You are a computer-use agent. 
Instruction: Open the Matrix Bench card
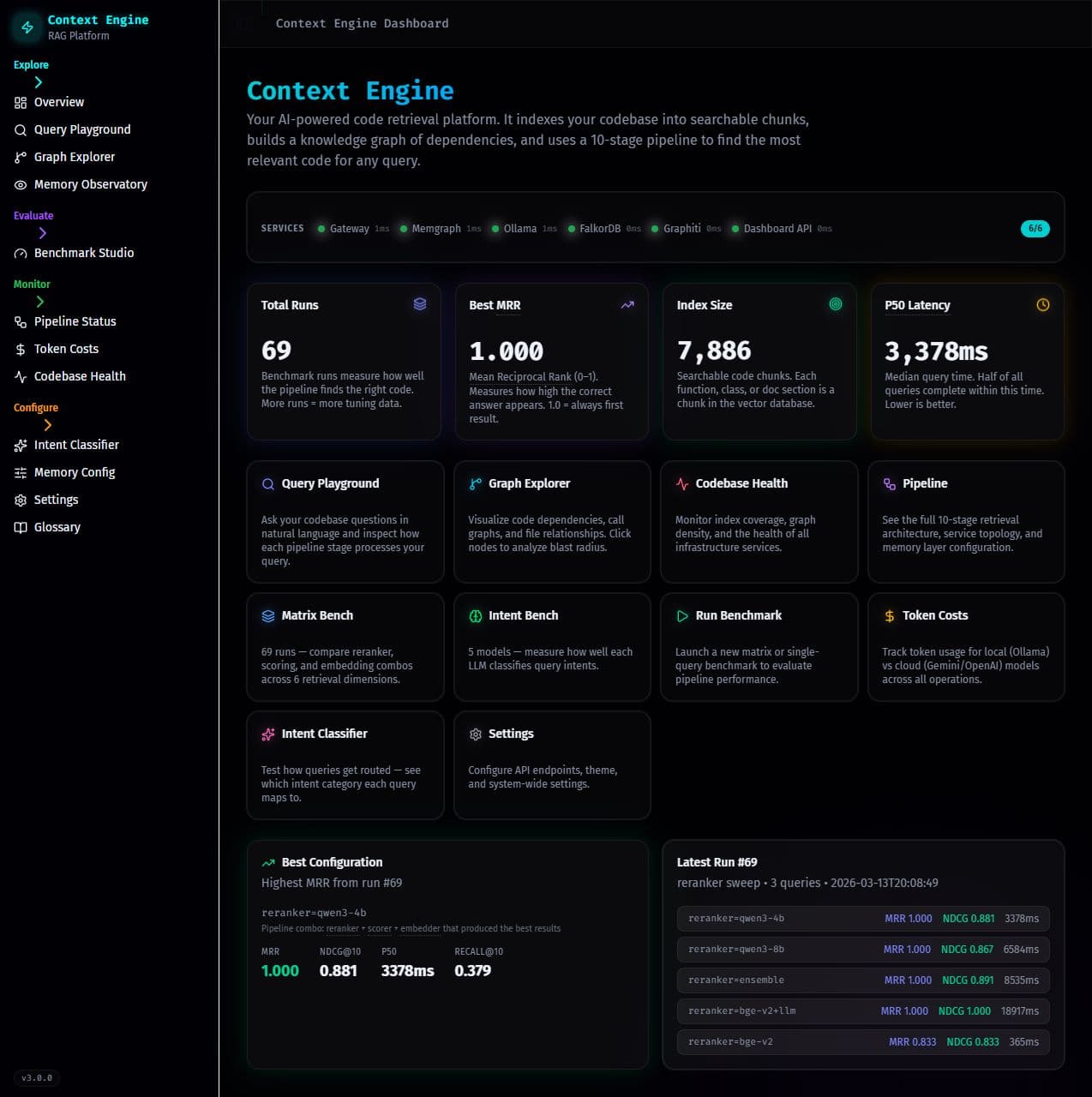(345, 647)
